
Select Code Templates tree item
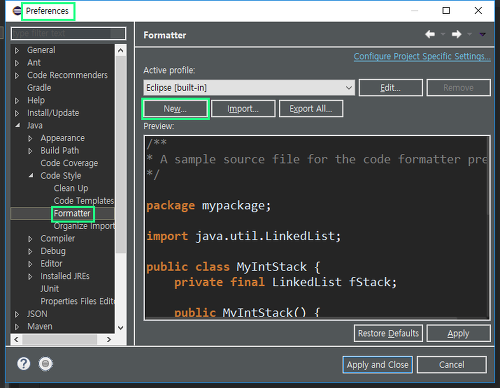84,201
